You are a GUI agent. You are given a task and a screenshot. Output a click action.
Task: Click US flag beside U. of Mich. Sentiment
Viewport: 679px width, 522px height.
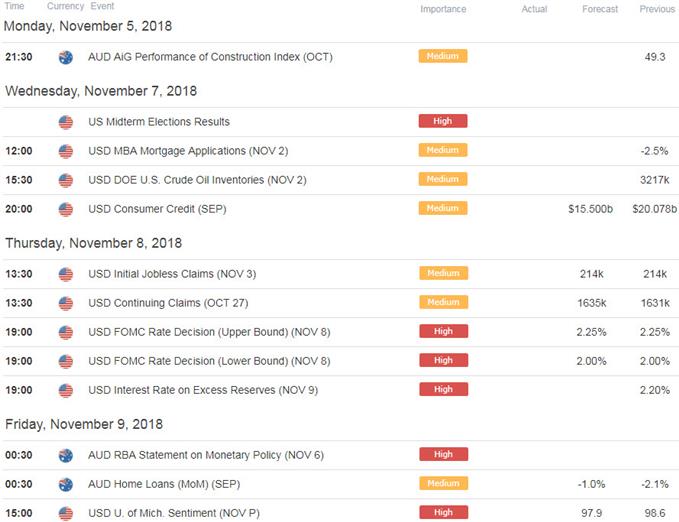pyautogui.click(x=66, y=513)
